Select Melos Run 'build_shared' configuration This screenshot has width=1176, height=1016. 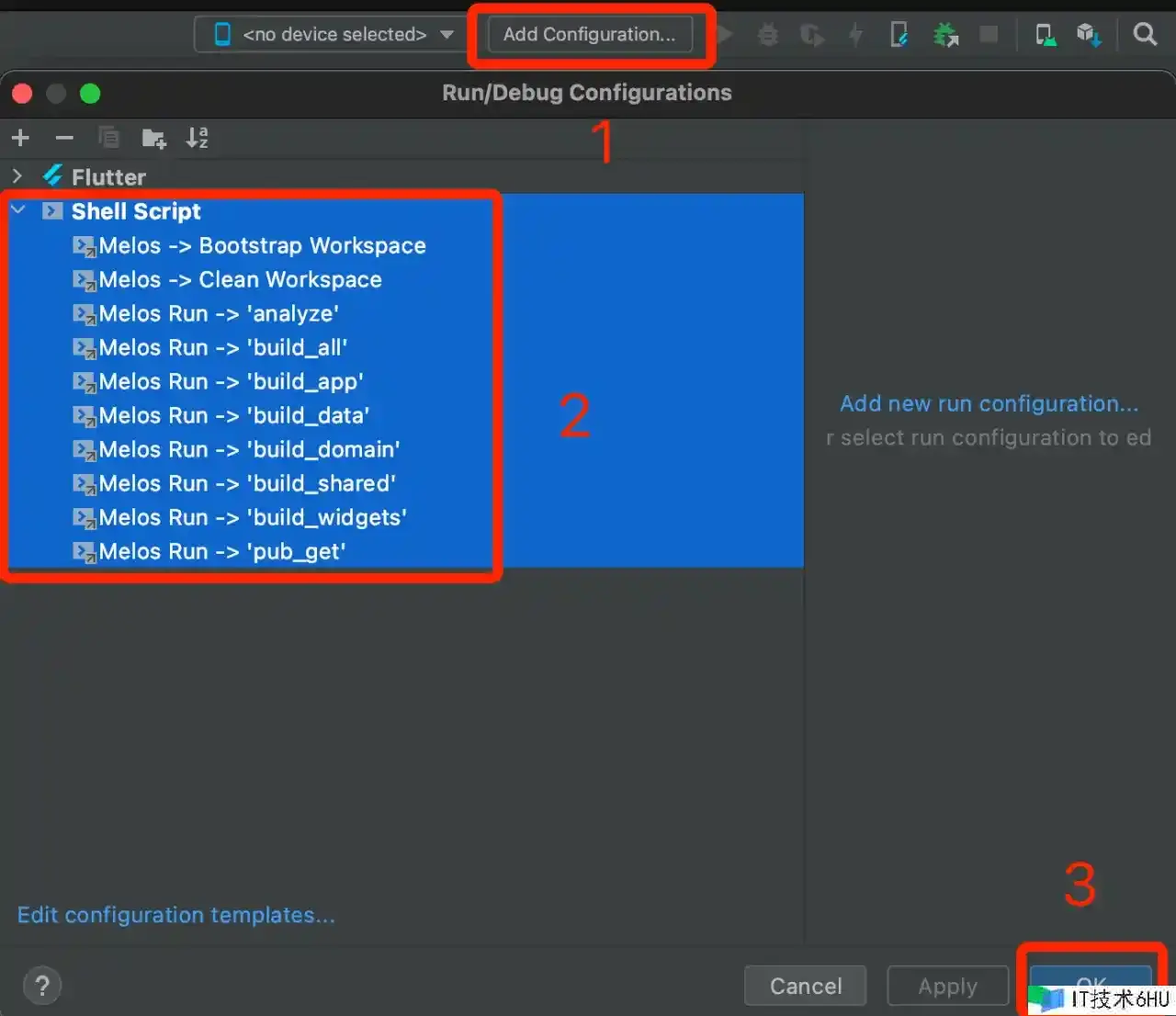pyautogui.click(x=247, y=483)
